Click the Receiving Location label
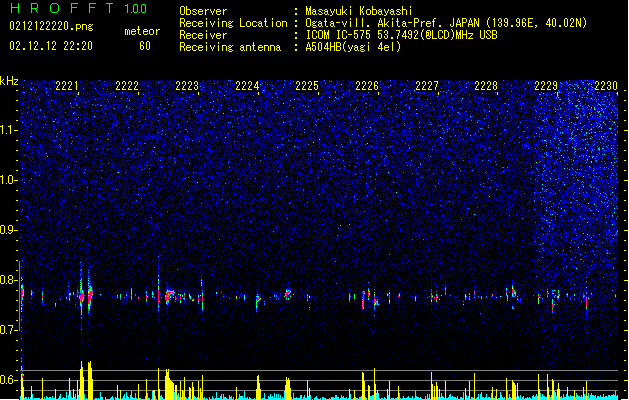 (233, 23)
